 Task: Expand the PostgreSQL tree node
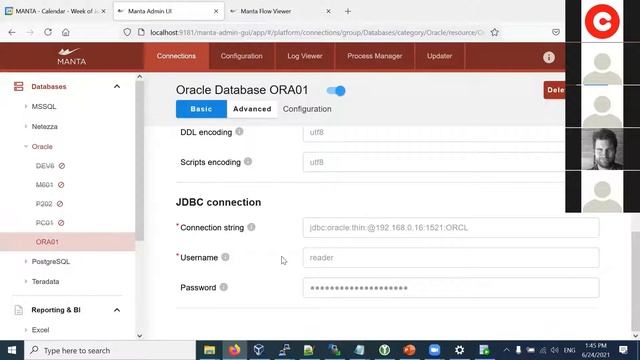click(x=26, y=261)
